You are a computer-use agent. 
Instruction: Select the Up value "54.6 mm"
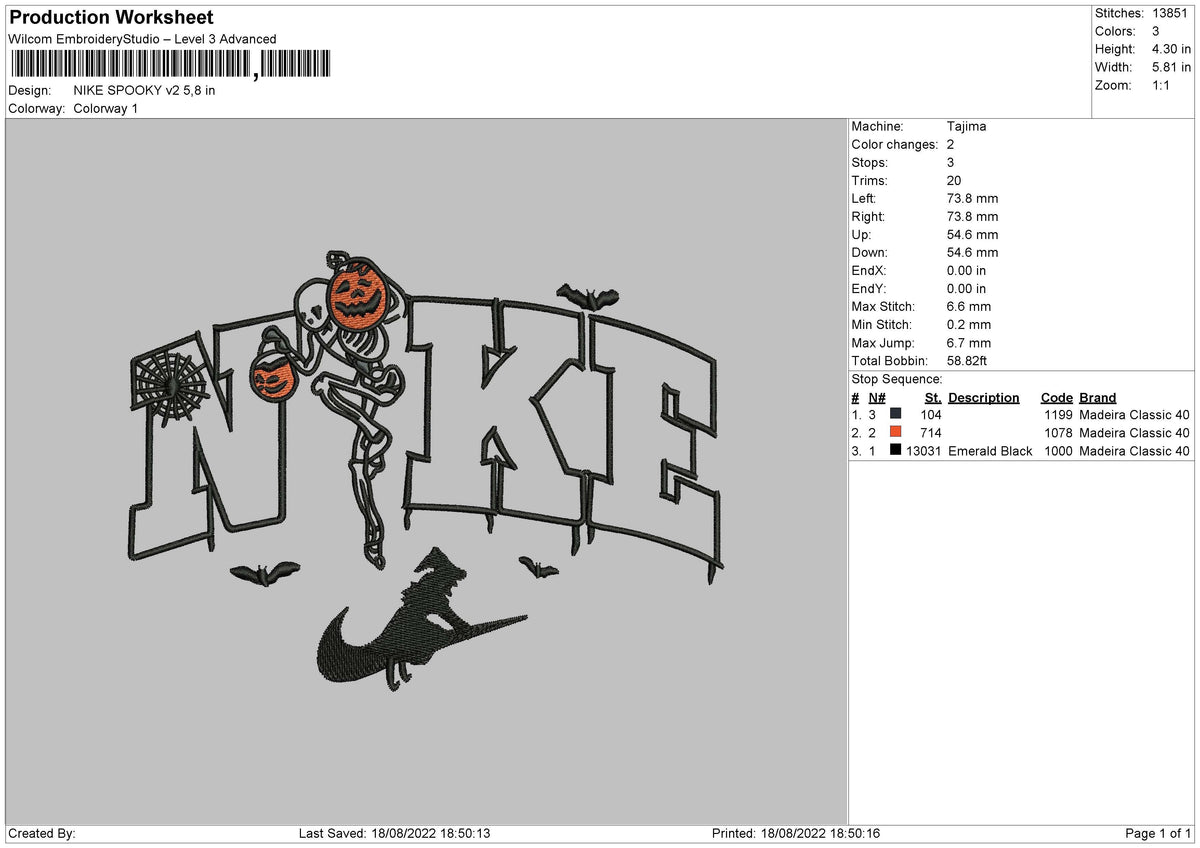click(972, 234)
